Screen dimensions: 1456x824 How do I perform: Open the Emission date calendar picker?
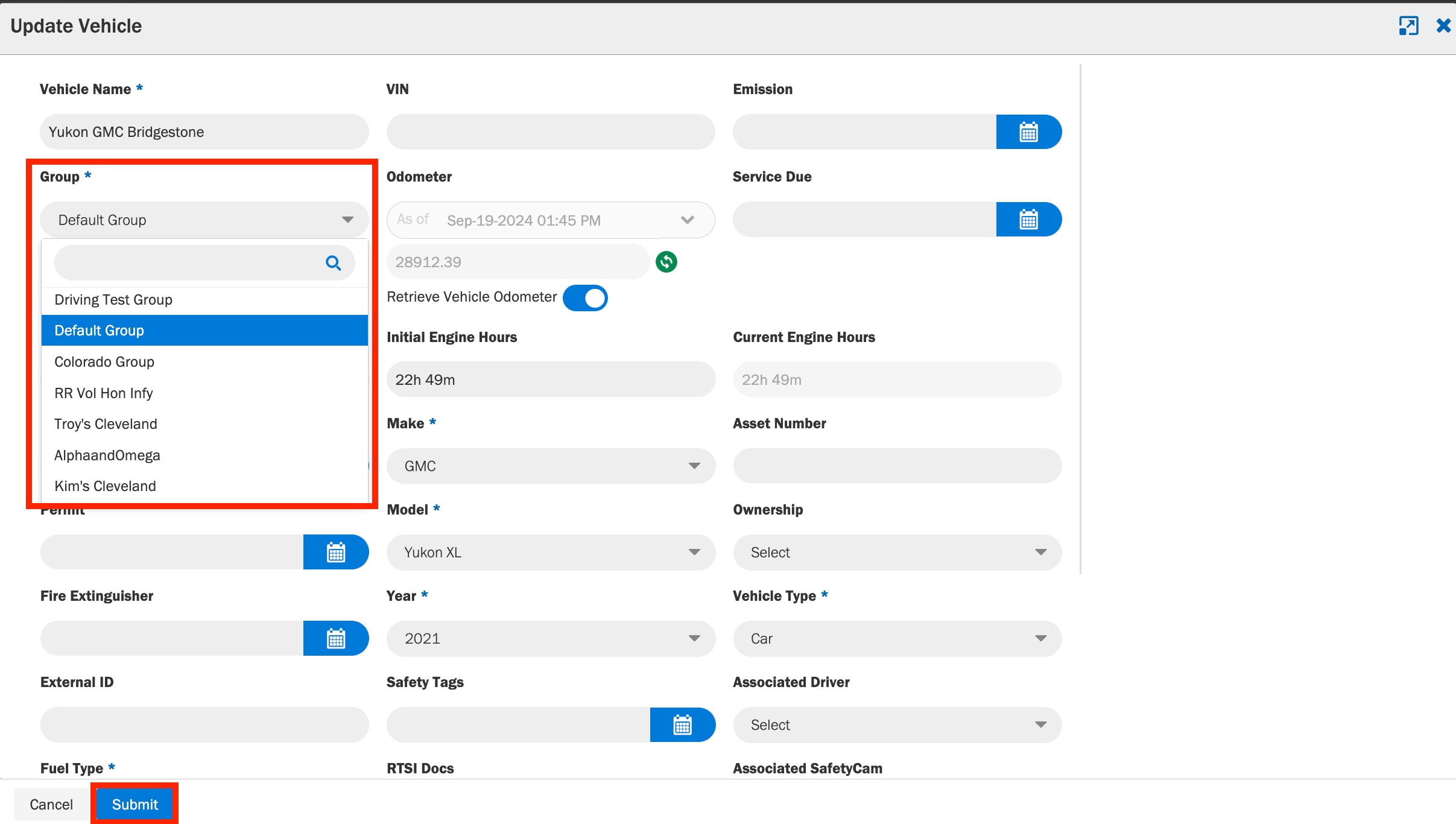1028,132
